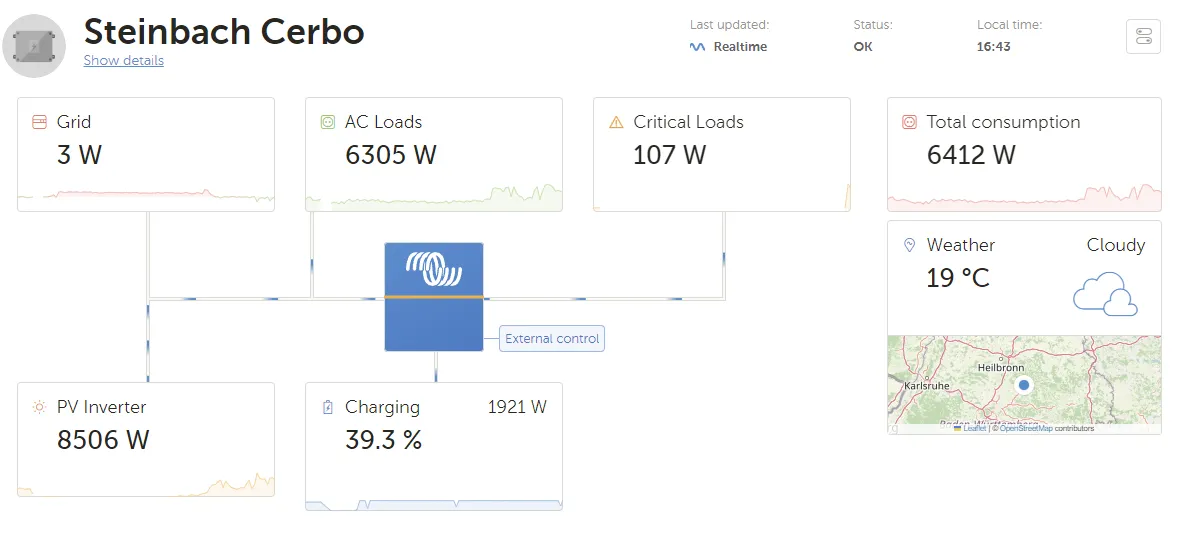Click the Total consumption icon
Screen dimensions: 1184x534
(x=909, y=122)
